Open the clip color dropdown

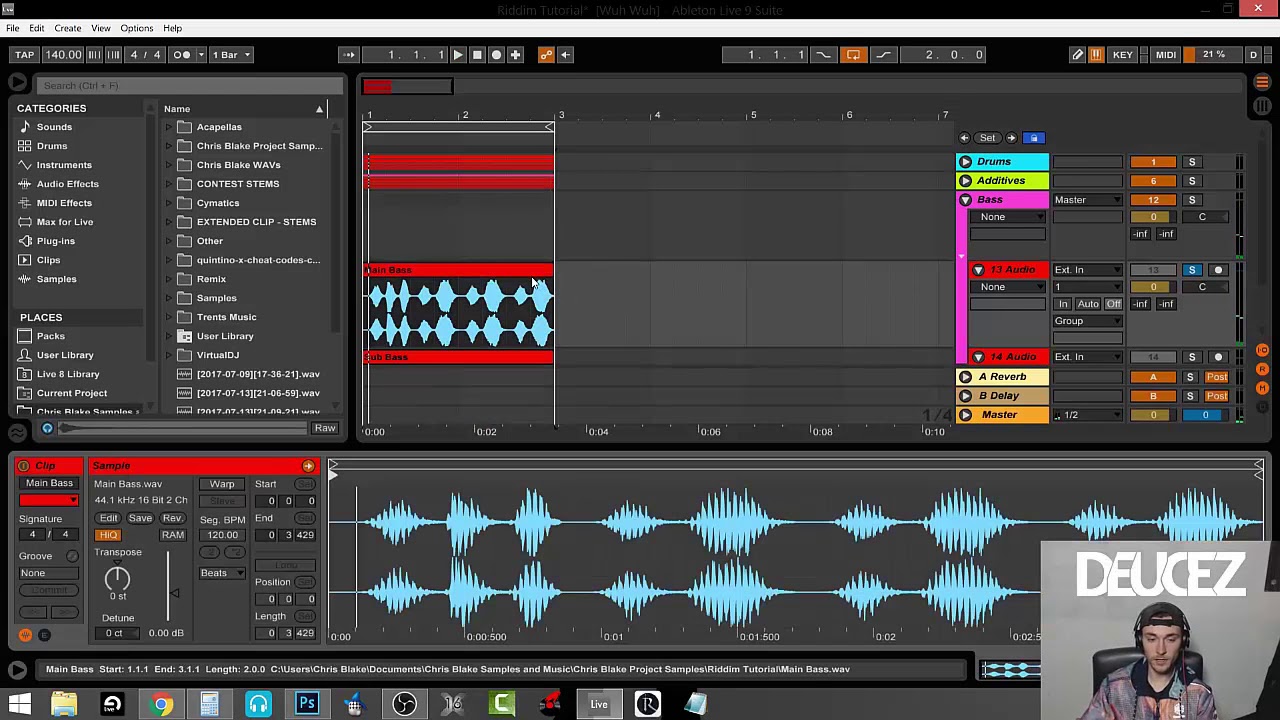[x=49, y=500]
